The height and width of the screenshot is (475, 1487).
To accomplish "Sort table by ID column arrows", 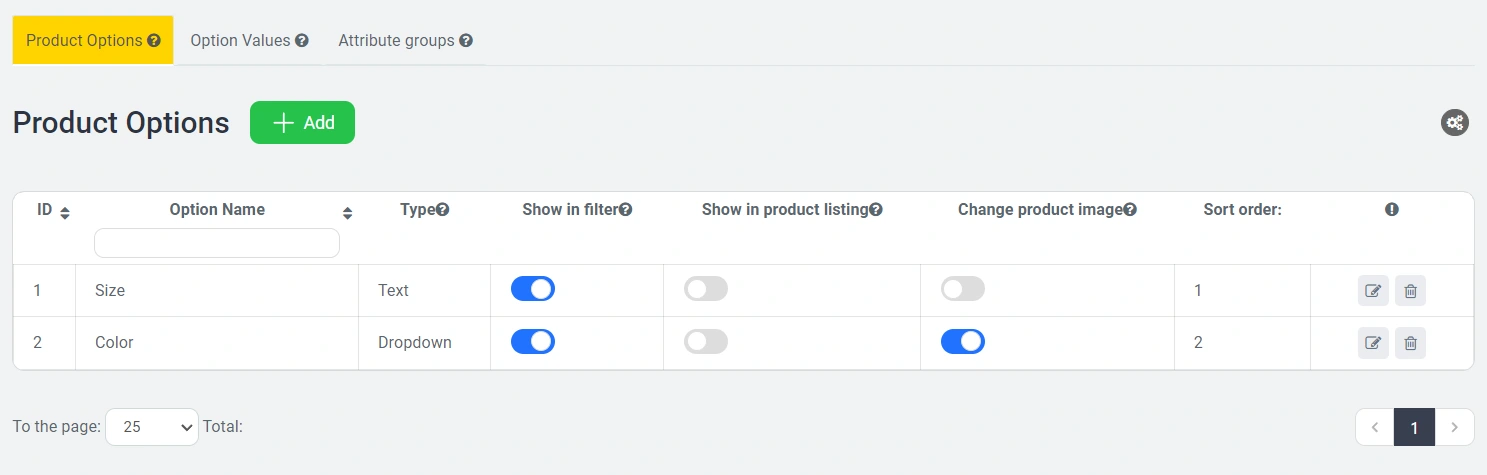I will [x=65, y=213].
